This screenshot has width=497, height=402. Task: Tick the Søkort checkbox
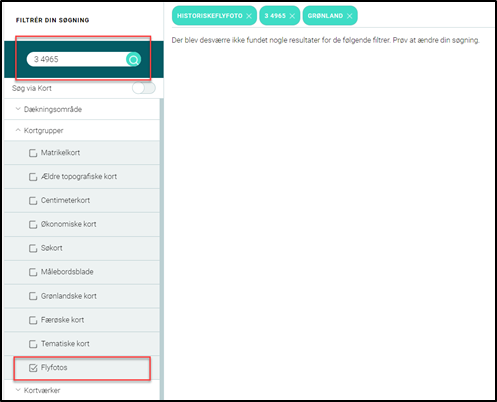coord(33,248)
